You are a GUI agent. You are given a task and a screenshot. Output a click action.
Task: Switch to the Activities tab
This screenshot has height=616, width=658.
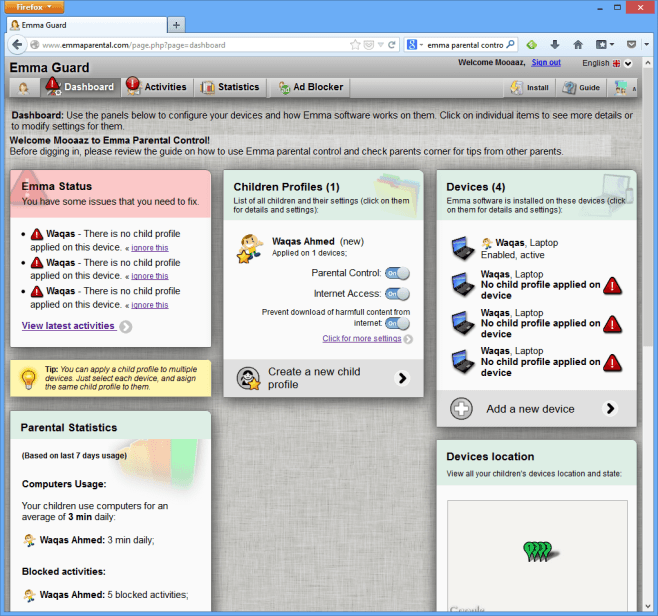click(157, 87)
